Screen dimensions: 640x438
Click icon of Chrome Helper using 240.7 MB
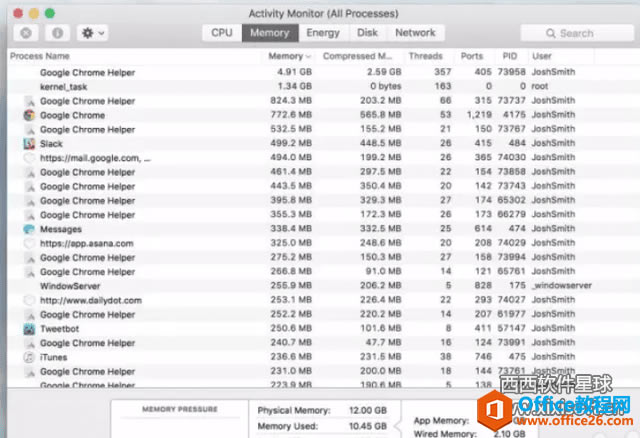click(29, 343)
